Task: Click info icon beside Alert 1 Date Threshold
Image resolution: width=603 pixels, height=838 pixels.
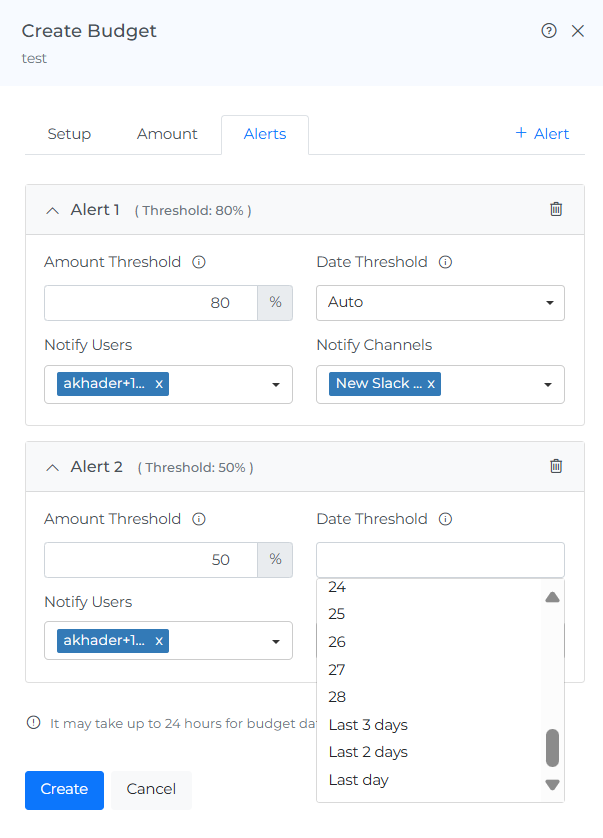Action: [446, 262]
